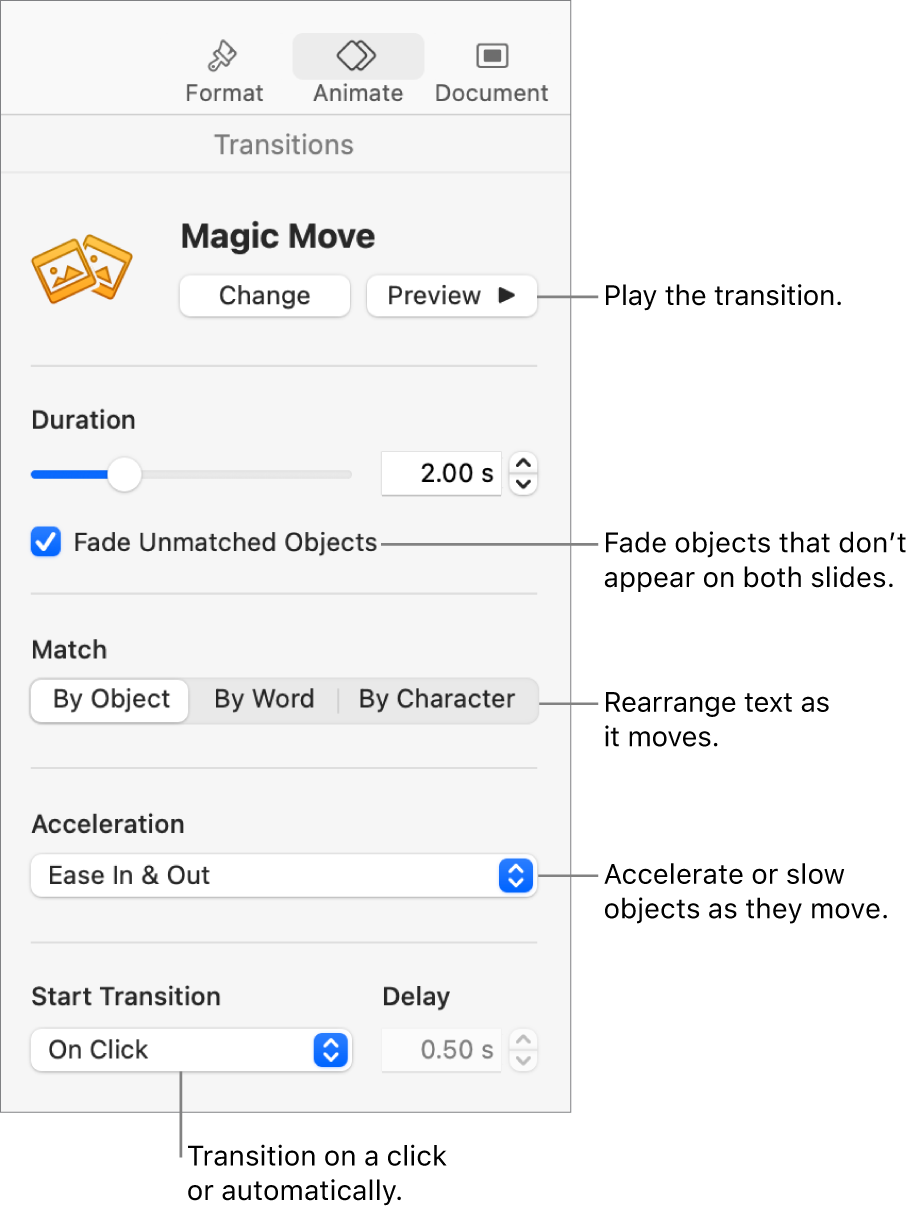This screenshot has width=912, height=1218.
Task: Open the Acceleration Ease In & Out dropdown
Action: point(284,875)
